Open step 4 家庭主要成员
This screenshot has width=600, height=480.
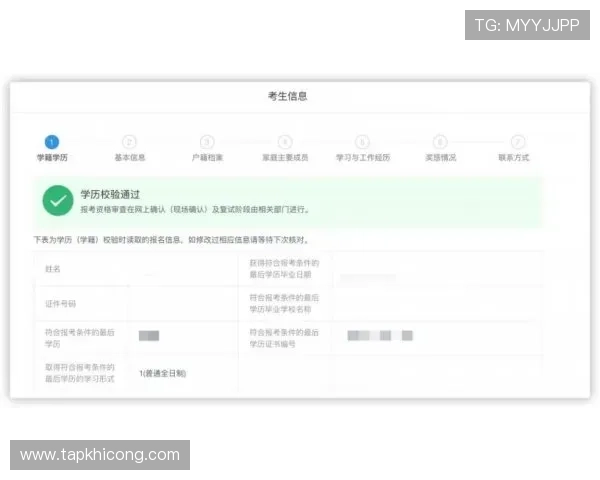click(x=285, y=149)
